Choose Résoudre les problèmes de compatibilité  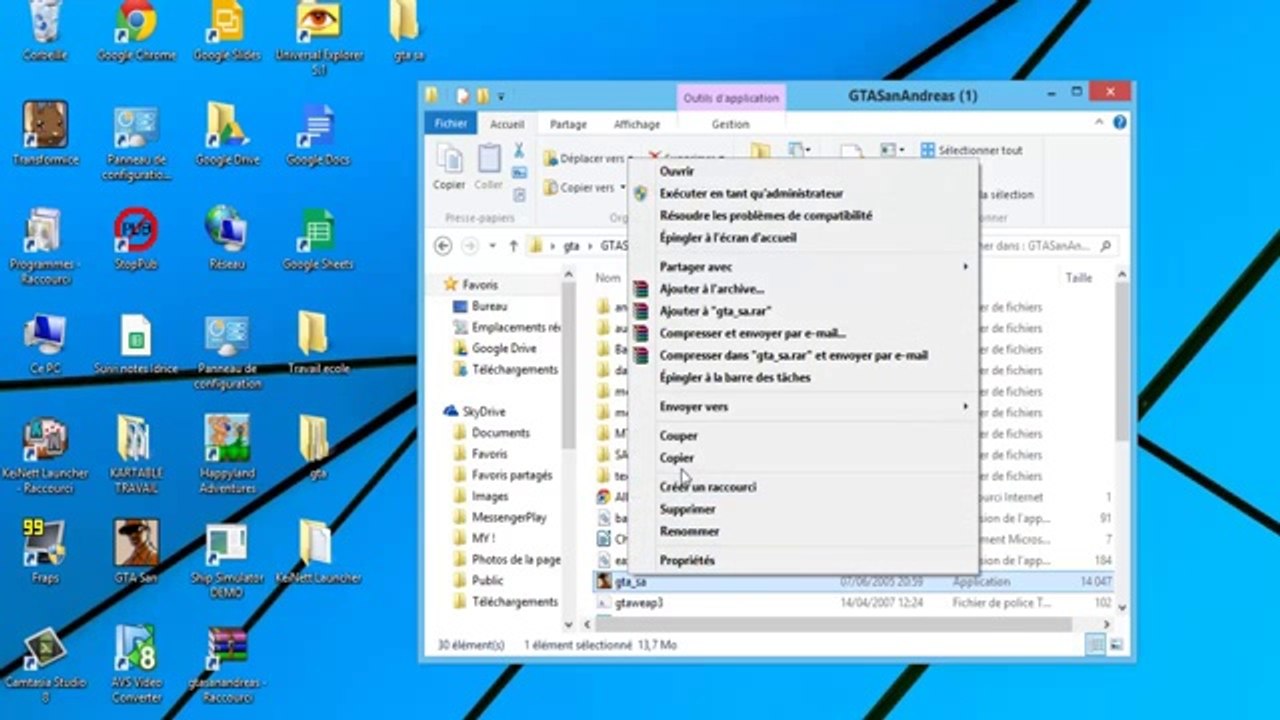click(x=804, y=215)
